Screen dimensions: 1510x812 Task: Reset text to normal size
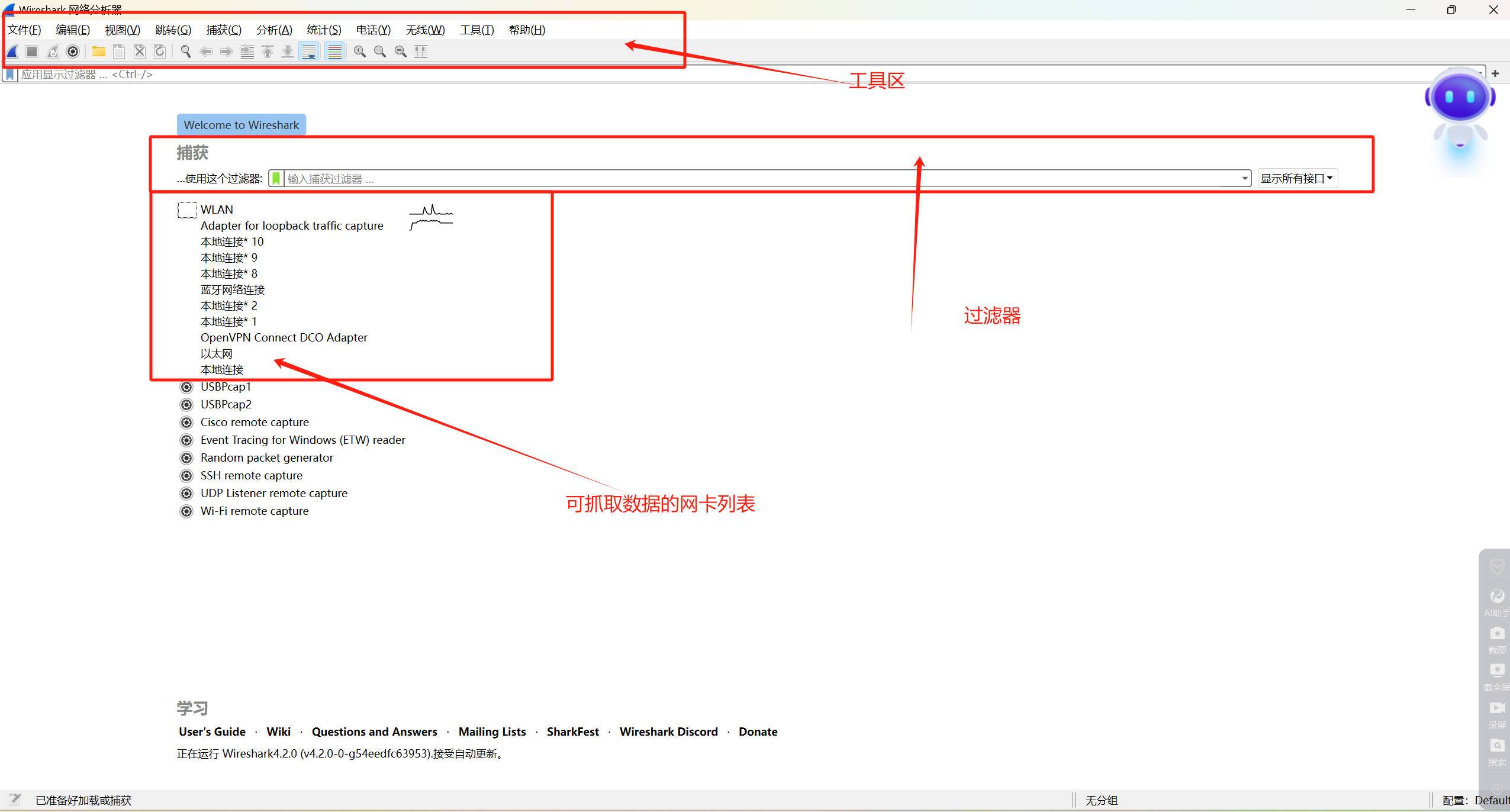(x=401, y=51)
